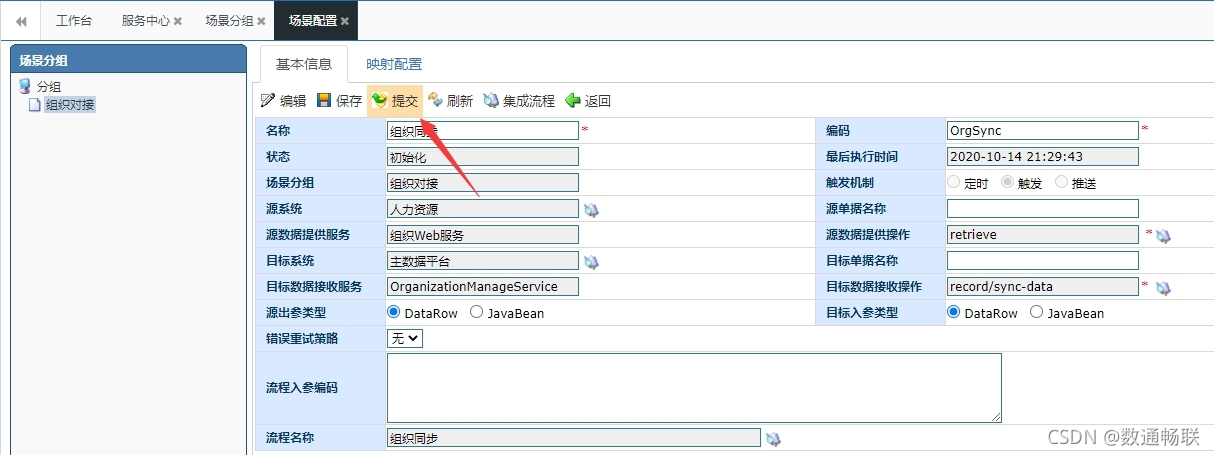Open the 映射配置 tab
The image size is (1215, 455).
click(x=394, y=64)
